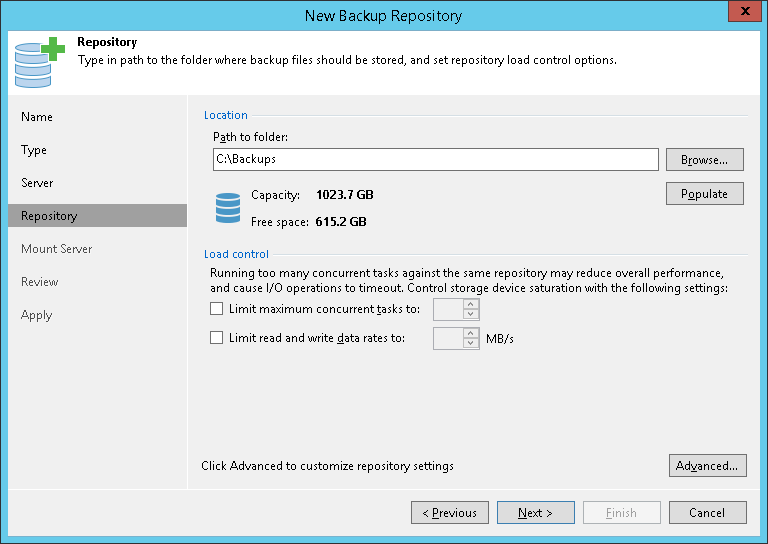768x544 pixels.
Task: Go back with the Previous button
Action: 450,513
